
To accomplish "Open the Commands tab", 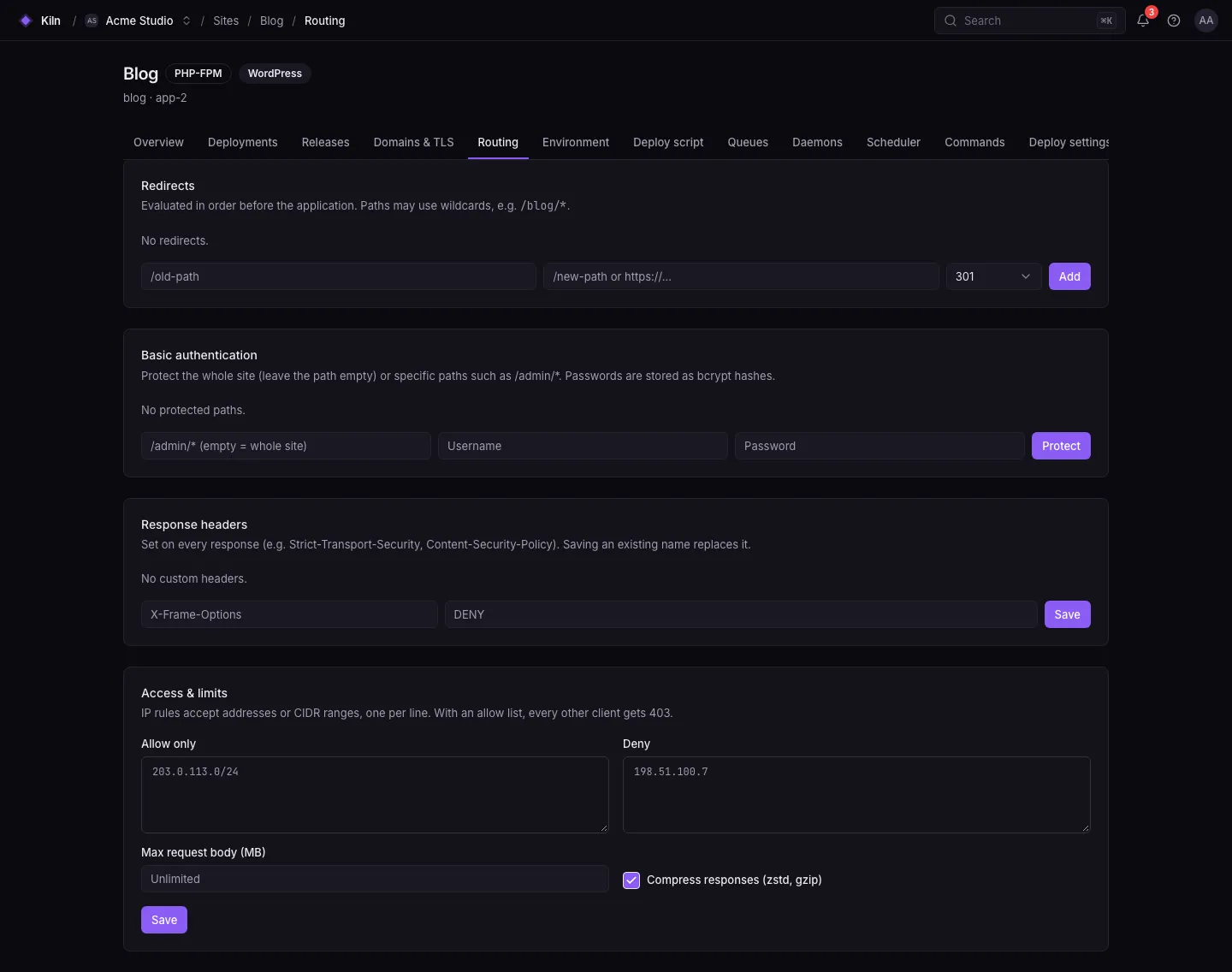I will 974,142.
